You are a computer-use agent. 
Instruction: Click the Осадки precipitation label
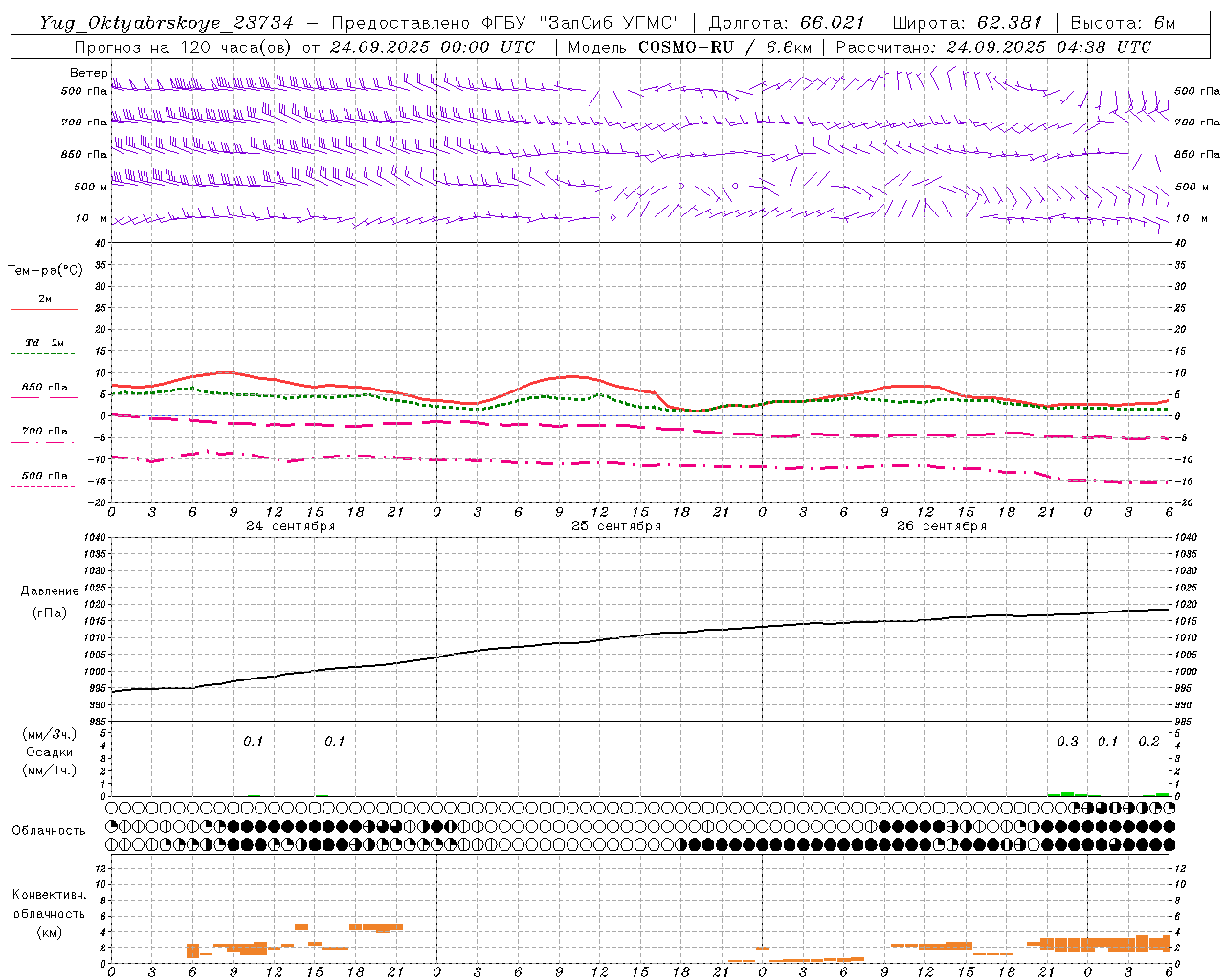click(50, 752)
